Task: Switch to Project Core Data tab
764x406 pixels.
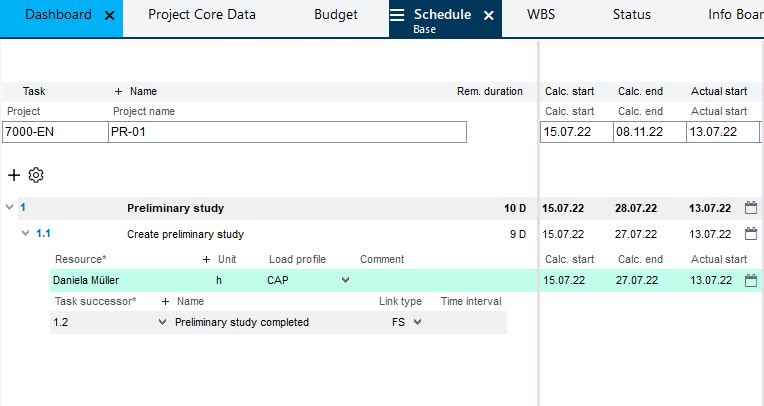Action: click(x=201, y=15)
